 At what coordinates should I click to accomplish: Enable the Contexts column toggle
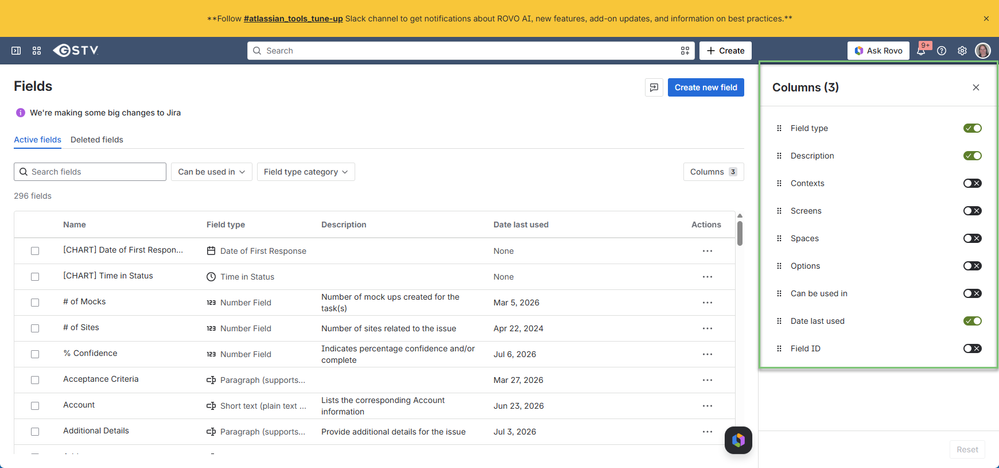[x=972, y=183]
